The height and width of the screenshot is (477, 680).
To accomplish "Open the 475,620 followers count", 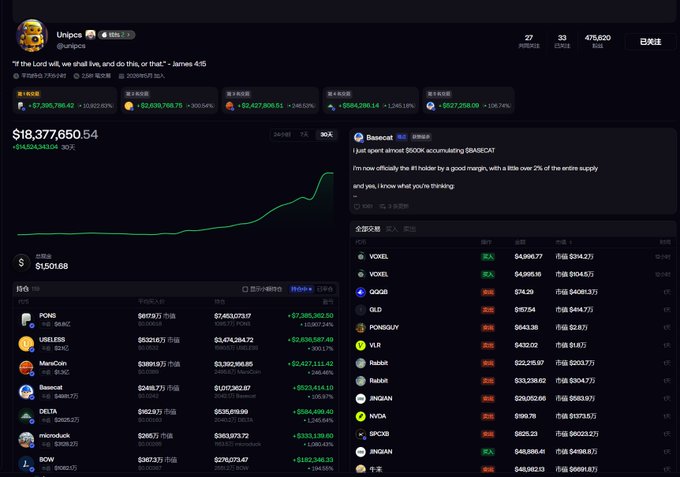I will pos(597,41).
